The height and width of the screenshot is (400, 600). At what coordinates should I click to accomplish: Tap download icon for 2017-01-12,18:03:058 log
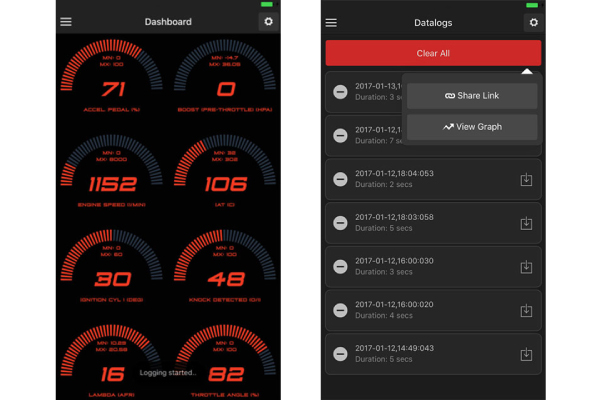click(x=526, y=223)
